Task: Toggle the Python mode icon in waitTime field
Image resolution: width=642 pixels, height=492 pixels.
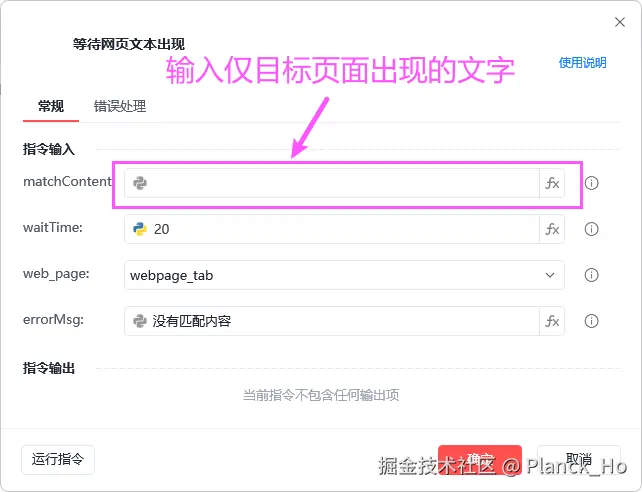Action: (x=140, y=229)
